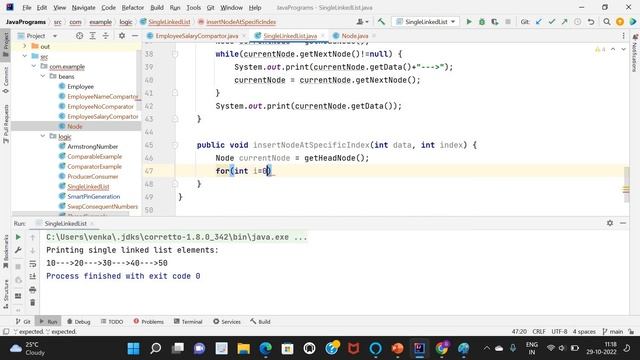This screenshot has height=360, width=640.
Task: Click Expand All in Project panel toolbar
Action: click(x=93, y=36)
